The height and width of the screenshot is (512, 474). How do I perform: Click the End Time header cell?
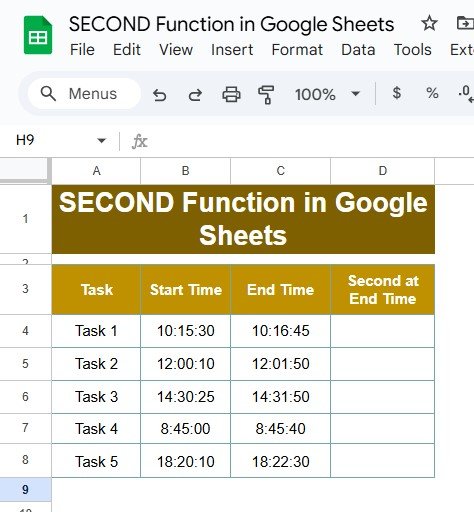[280, 289]
